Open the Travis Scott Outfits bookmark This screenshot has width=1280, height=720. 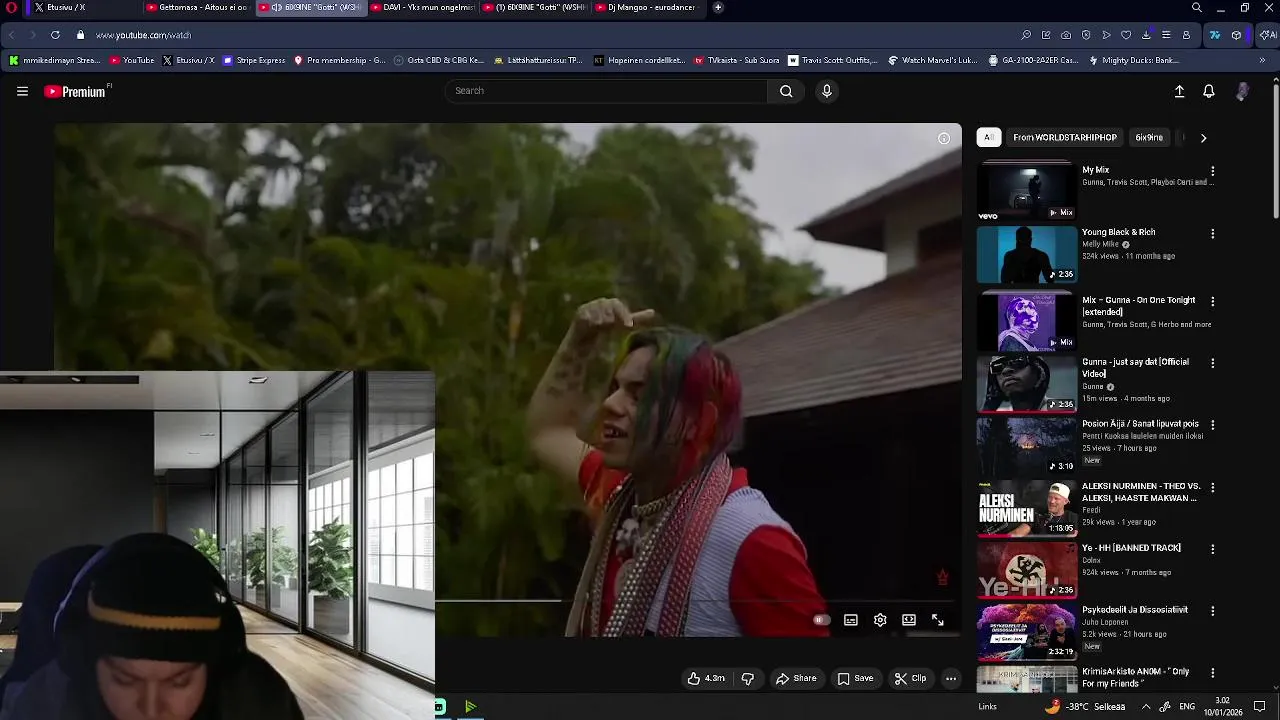tap(832, 60)
